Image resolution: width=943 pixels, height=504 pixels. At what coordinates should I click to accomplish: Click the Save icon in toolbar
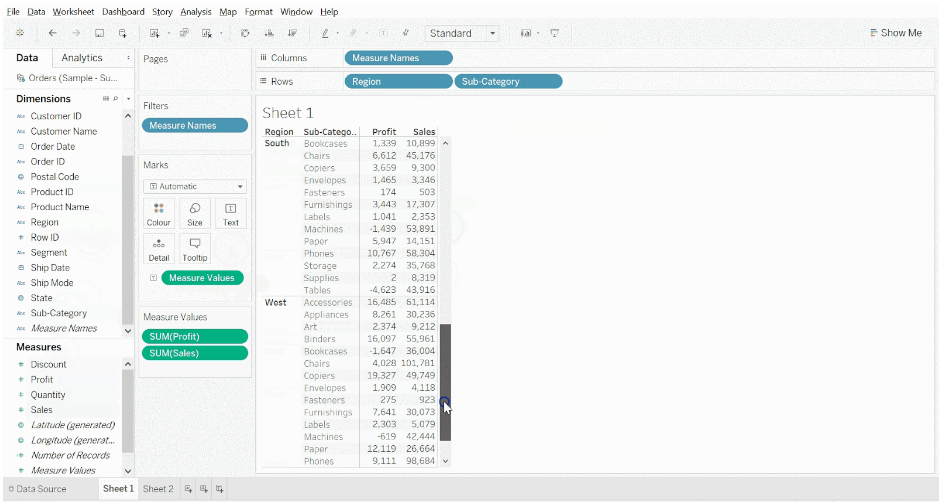99,33
